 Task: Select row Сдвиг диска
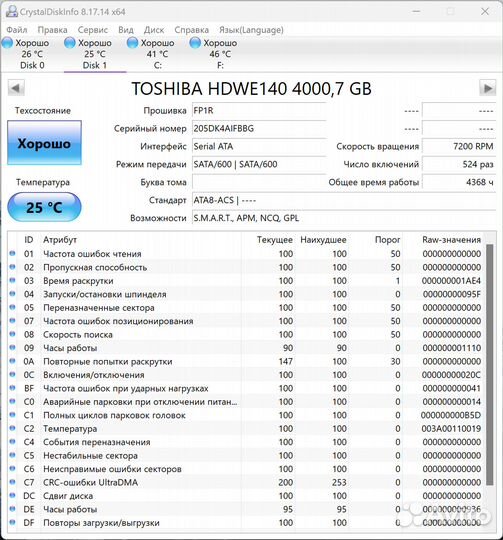(246, 496)
